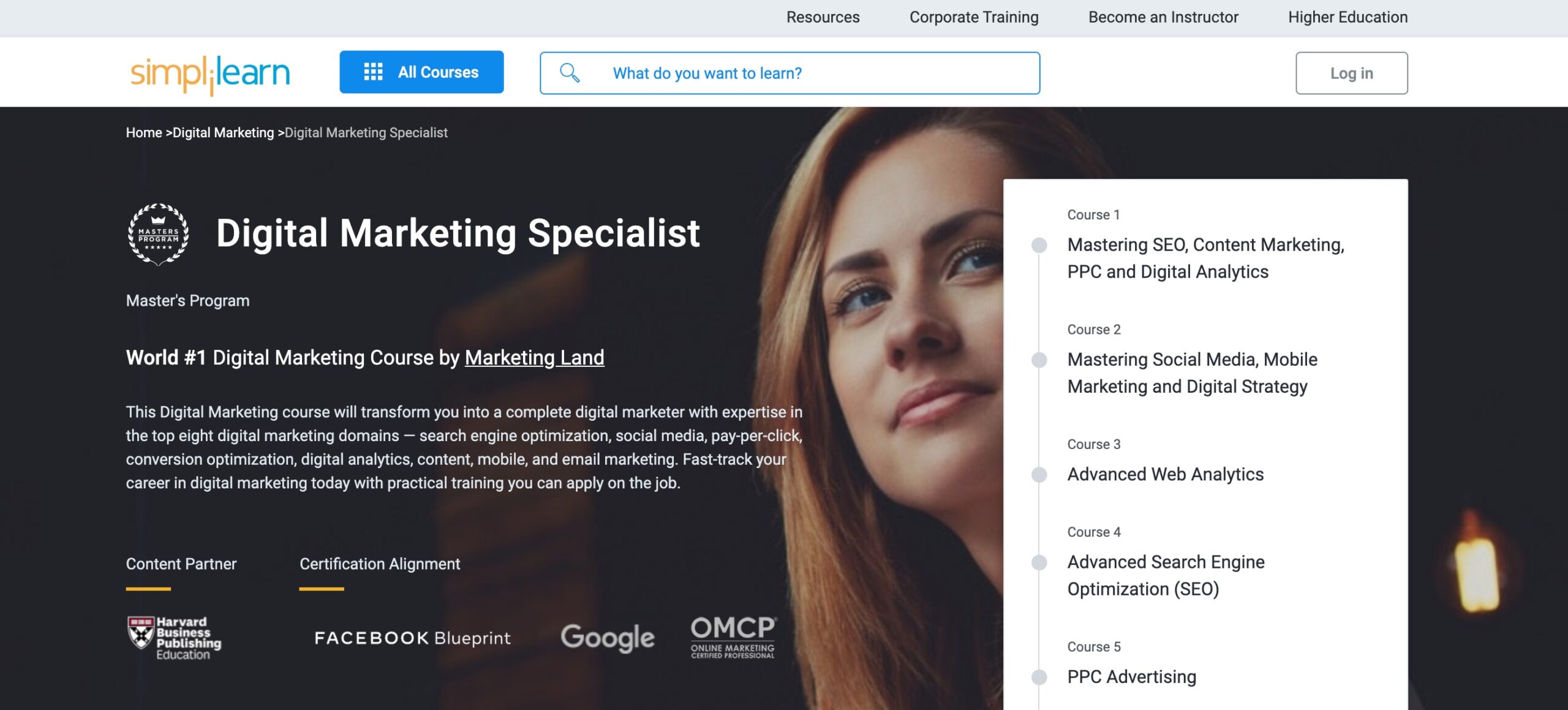
Task: Open Corporate Training menu item
Action: [x=974, y=17]
